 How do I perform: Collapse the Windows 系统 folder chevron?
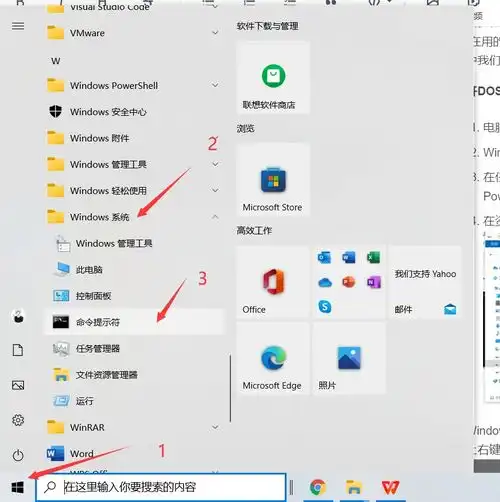215,217
